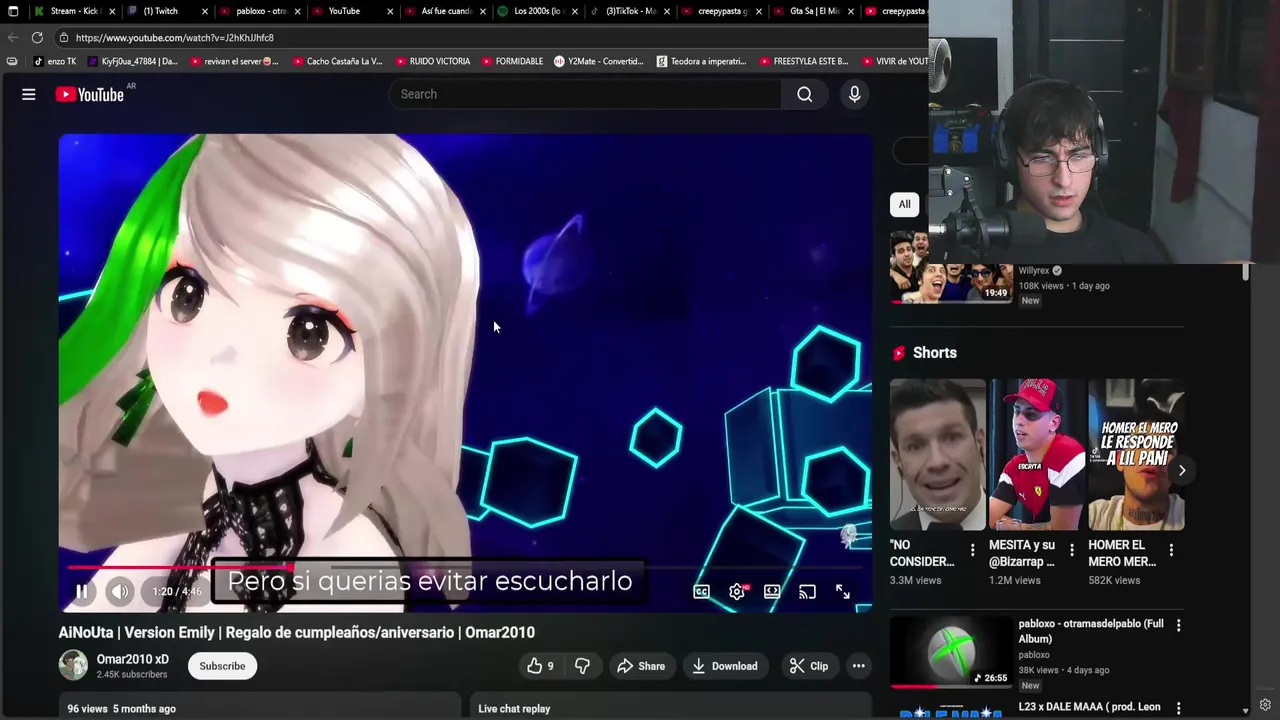
Task: Click the address bar URL
Action: [x=175, y=38]
